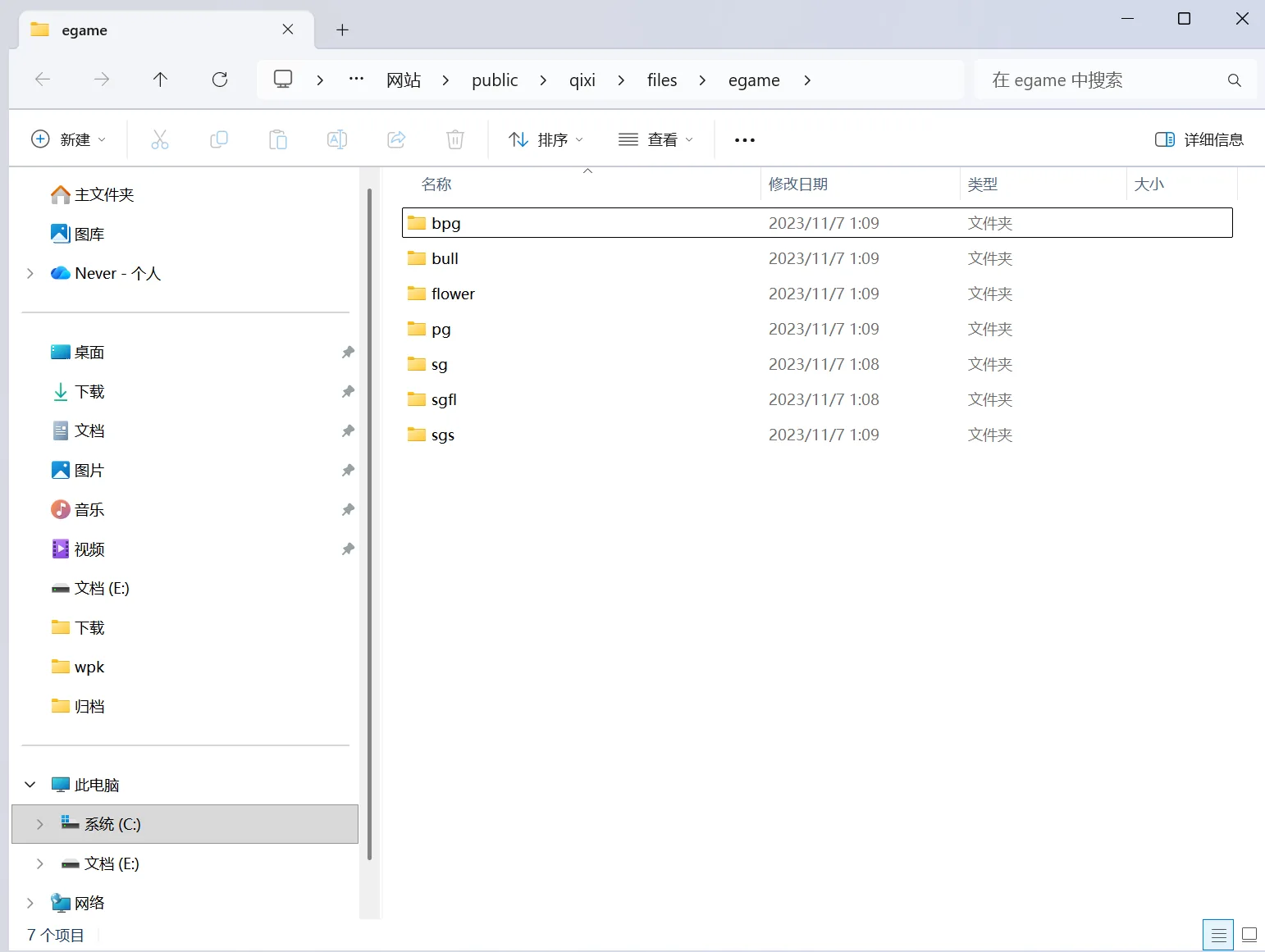This screenshot has width=1265, height=952.
Task: Open the bpg folder icon
Action: (x=417, y=223)
